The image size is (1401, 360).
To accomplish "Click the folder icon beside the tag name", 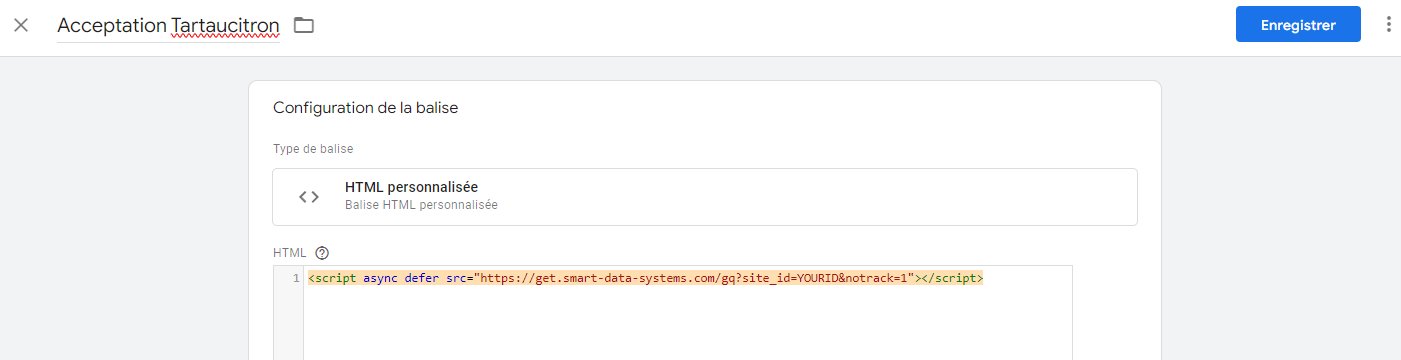I will 304,25.
